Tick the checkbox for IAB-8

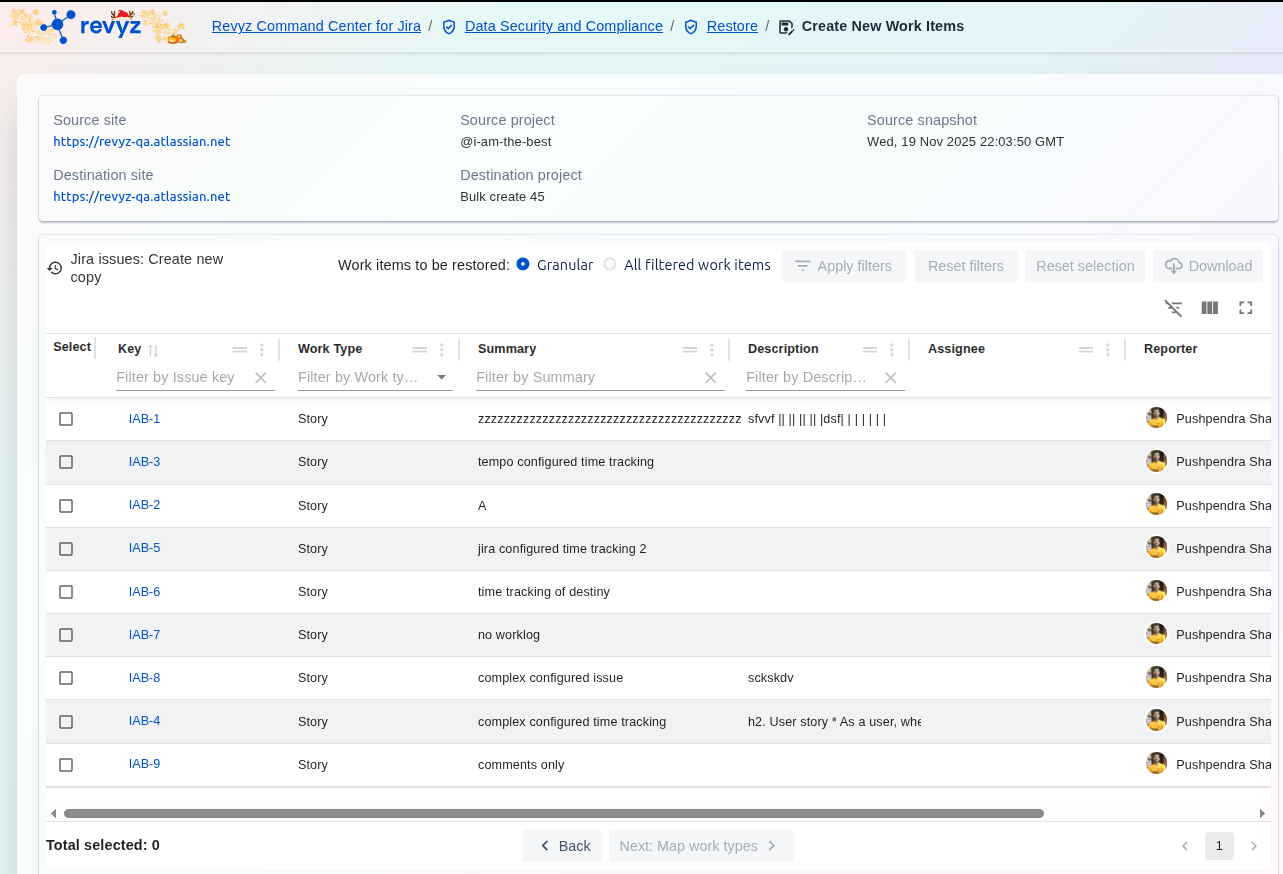(x=66, y=678)
